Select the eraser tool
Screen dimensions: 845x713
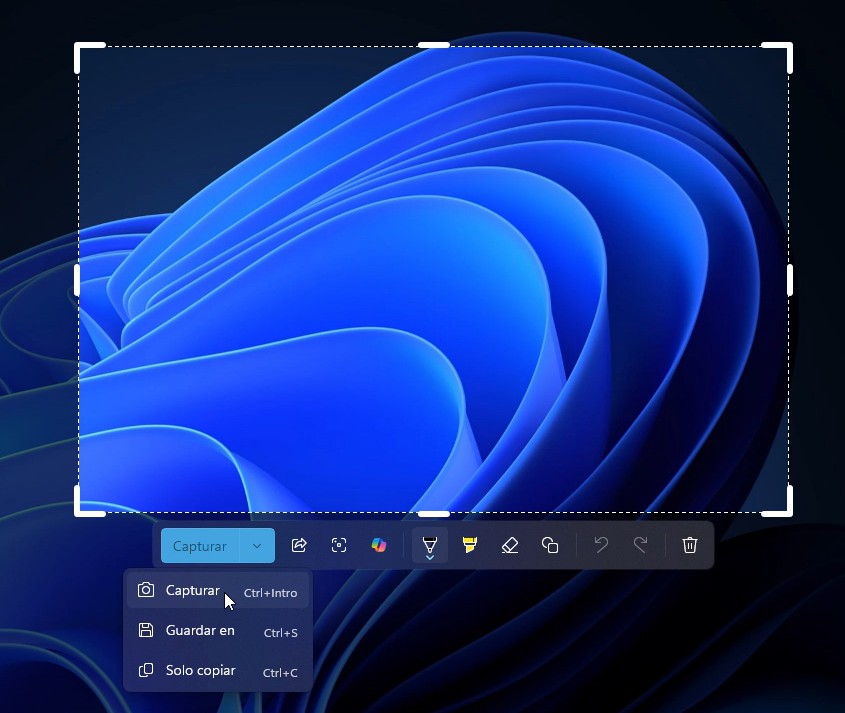(510, 545)
